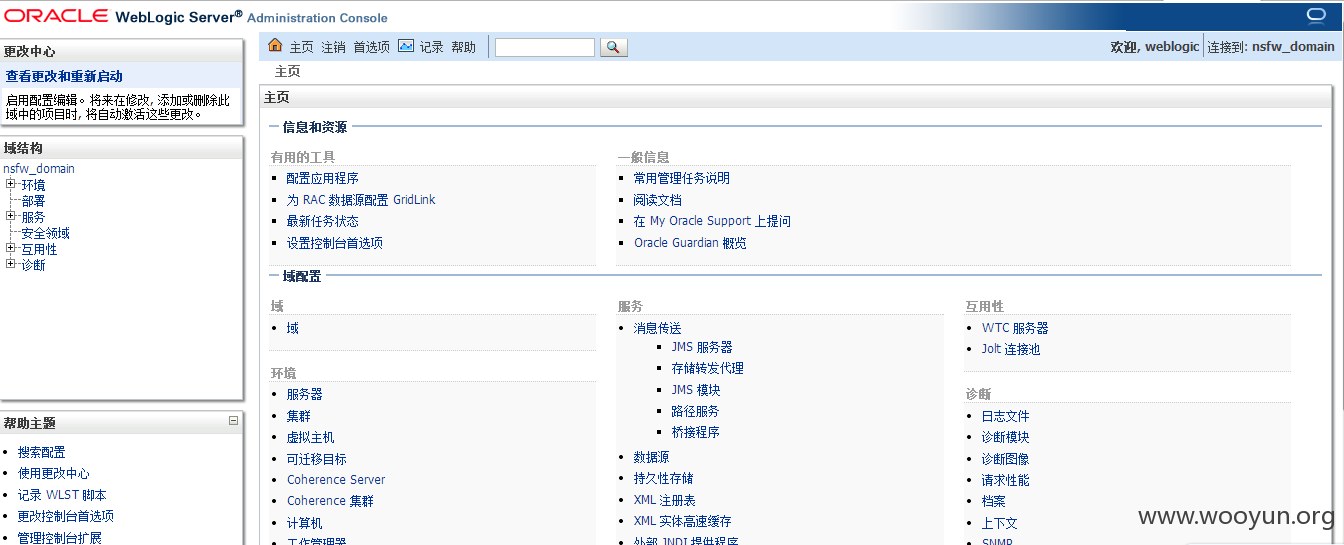This screenshot has width=1344, height=545.
Task: Open the 域 link under 域配置
Action: tap(292, 328)
